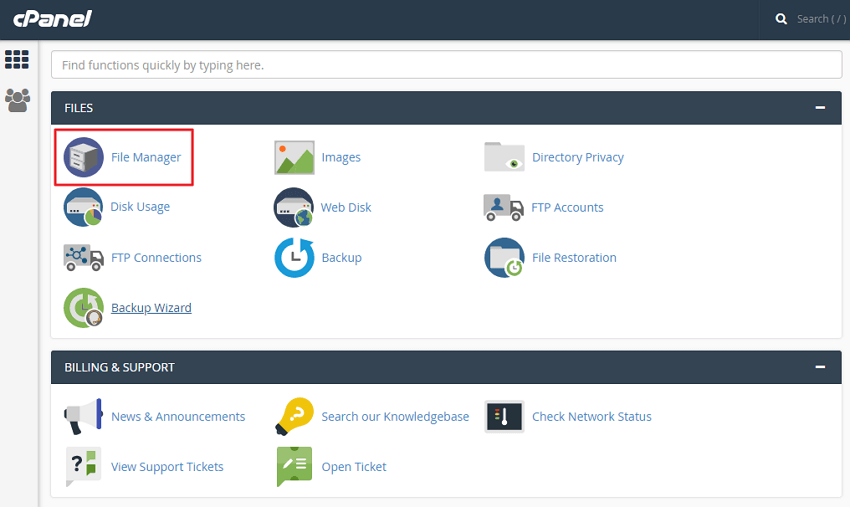Screen dimensions: 850x507
Task: Click View Support Tickets question-mark icon
Action: (x=83, y=467)
